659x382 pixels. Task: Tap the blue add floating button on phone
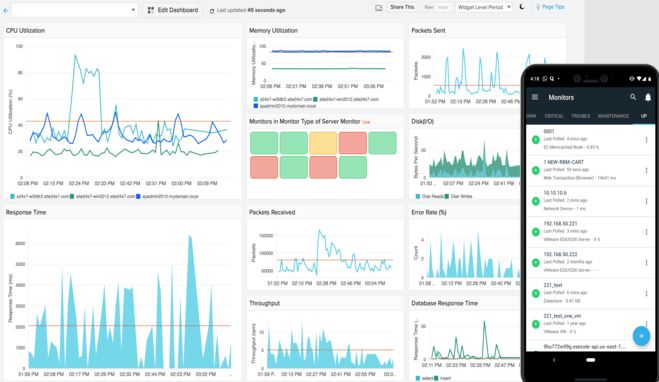pos(641,336)
